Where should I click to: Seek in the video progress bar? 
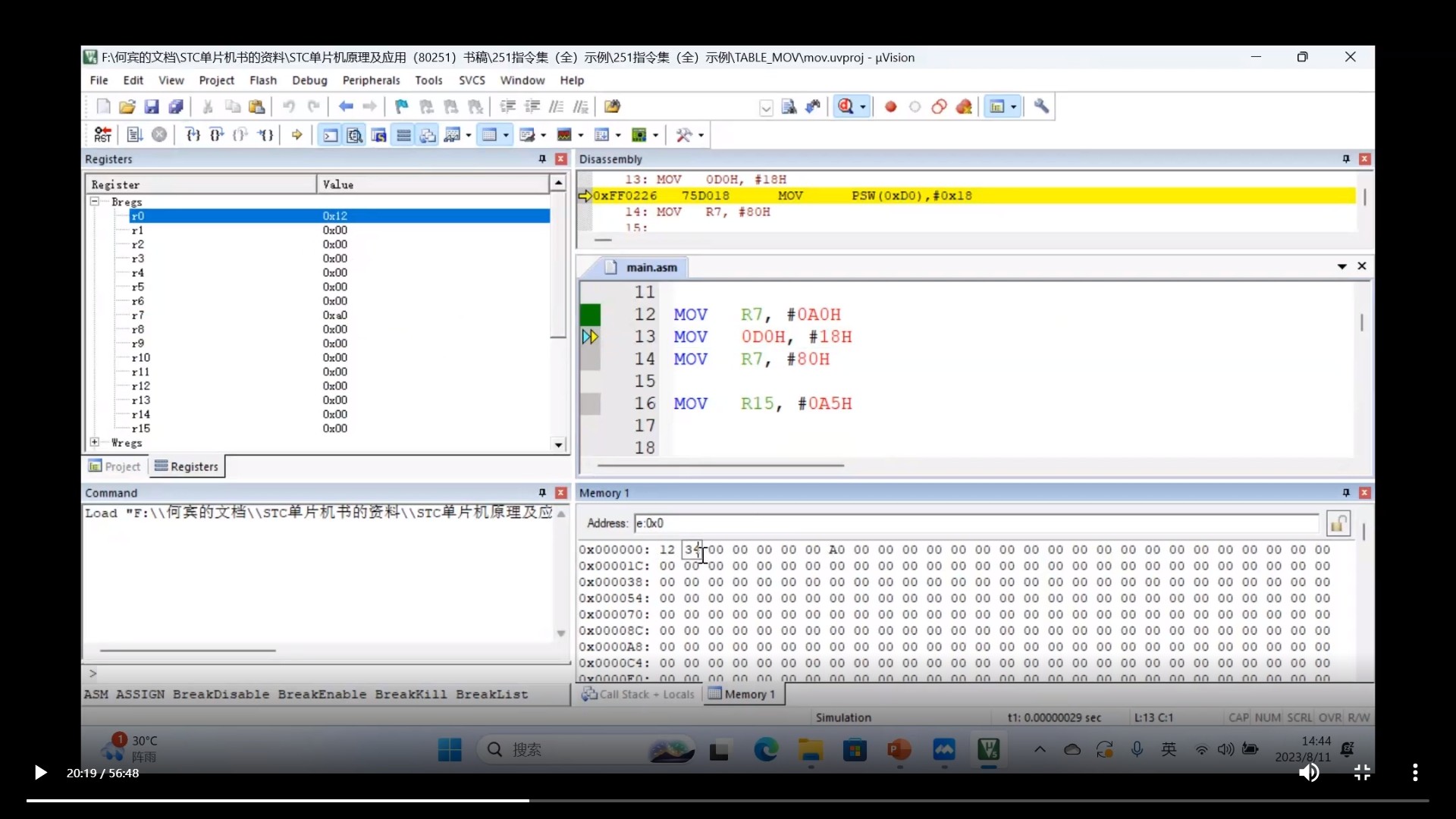pos(727,800)
